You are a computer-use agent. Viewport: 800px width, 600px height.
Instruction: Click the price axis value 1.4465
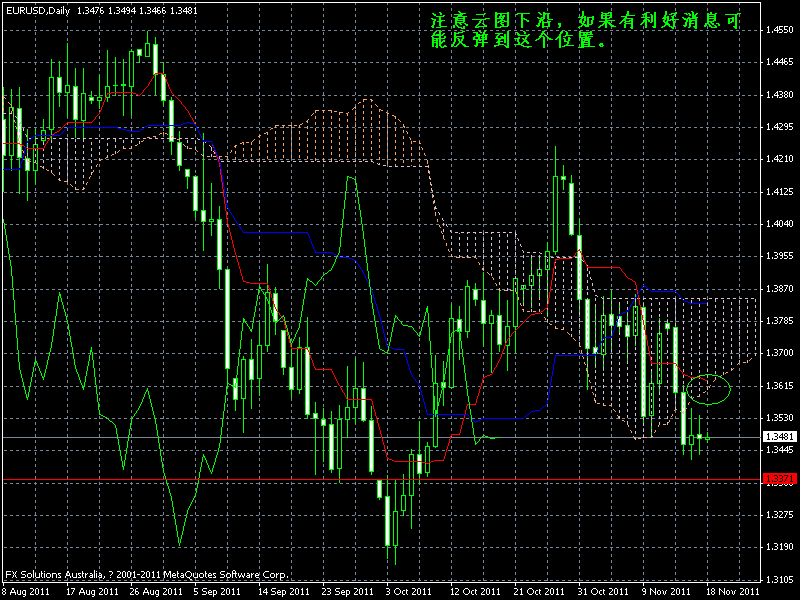(780, 63)
